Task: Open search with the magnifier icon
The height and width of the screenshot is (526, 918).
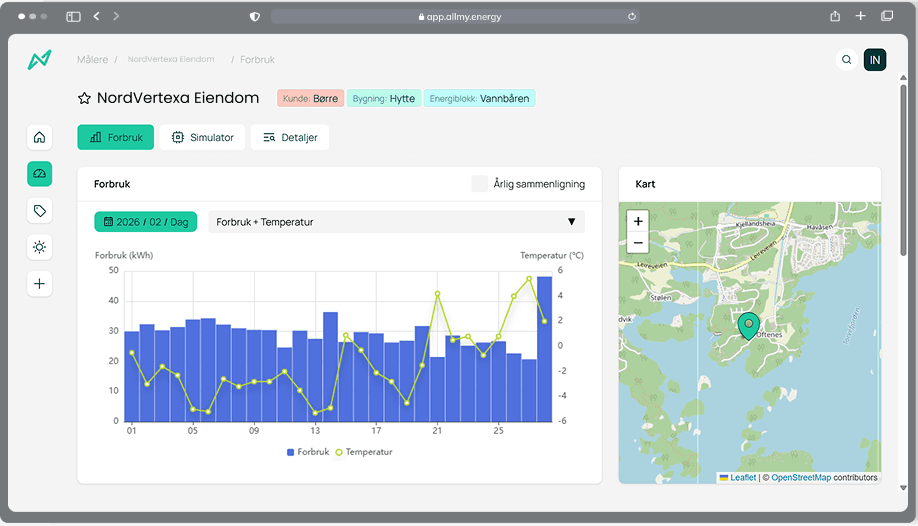Action: pyautogui.click(x=847, y=60)
